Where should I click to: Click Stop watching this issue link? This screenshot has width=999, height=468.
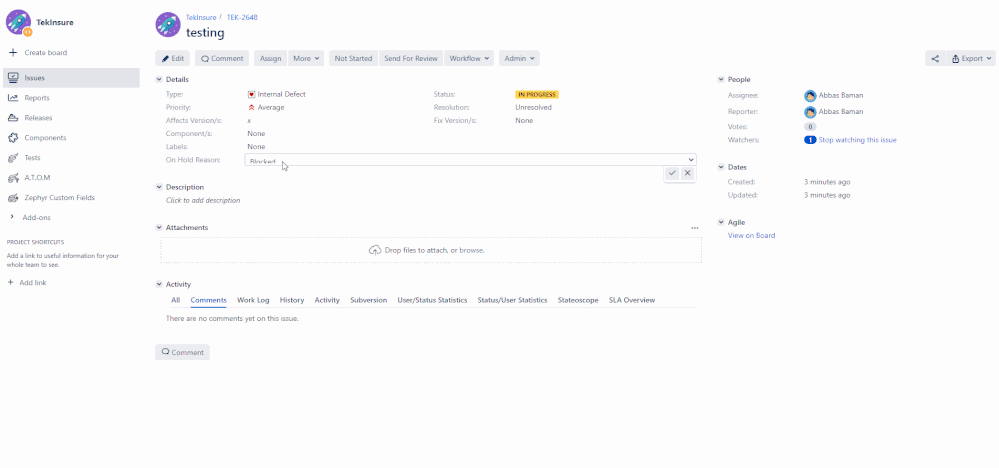point(857,140)
